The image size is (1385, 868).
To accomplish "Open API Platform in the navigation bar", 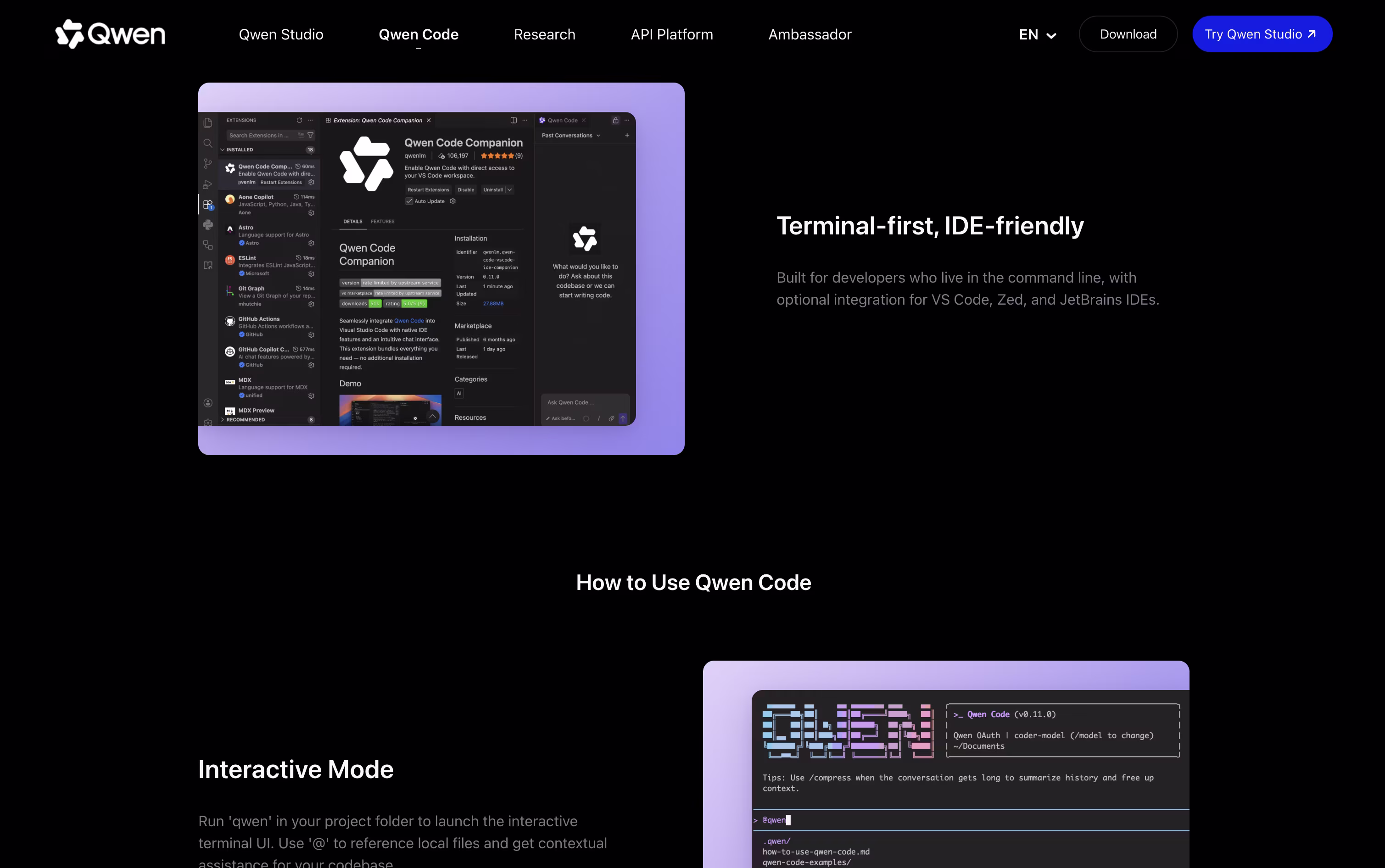I will (672, 34).
